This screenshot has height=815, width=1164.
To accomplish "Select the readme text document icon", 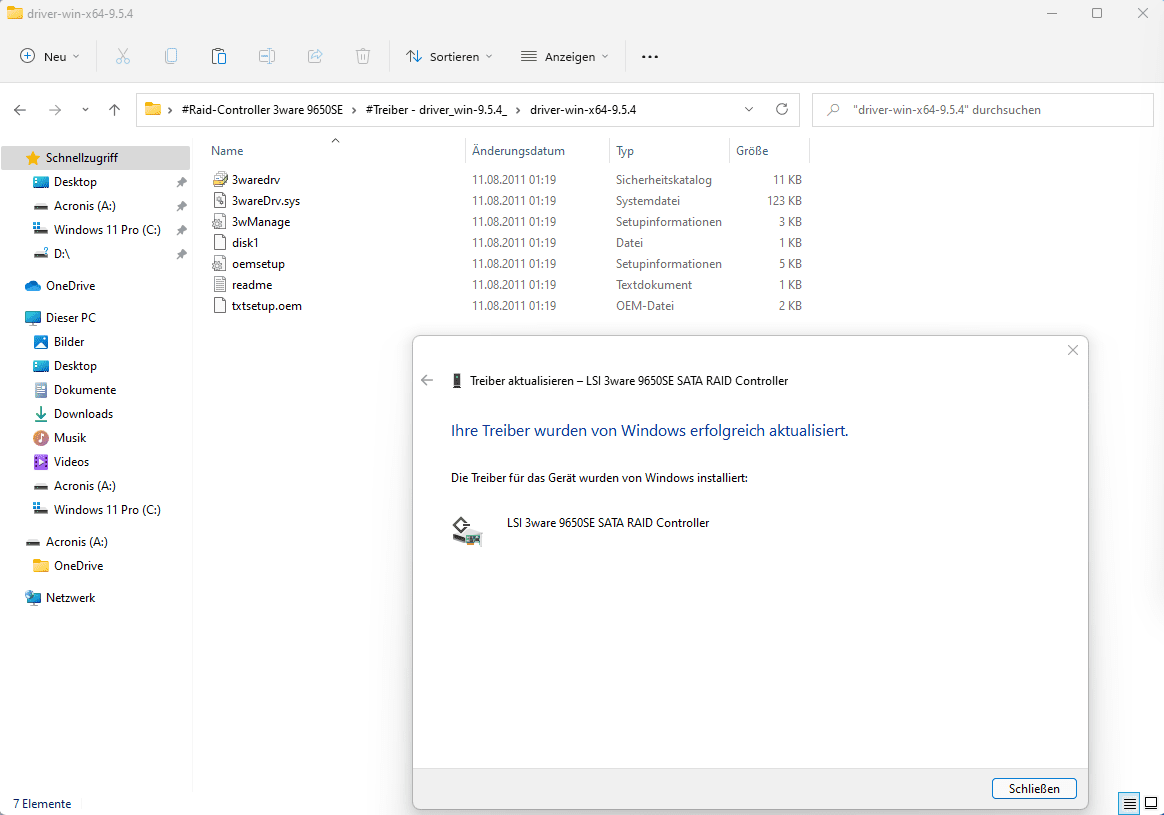I will tap(219, 284).
